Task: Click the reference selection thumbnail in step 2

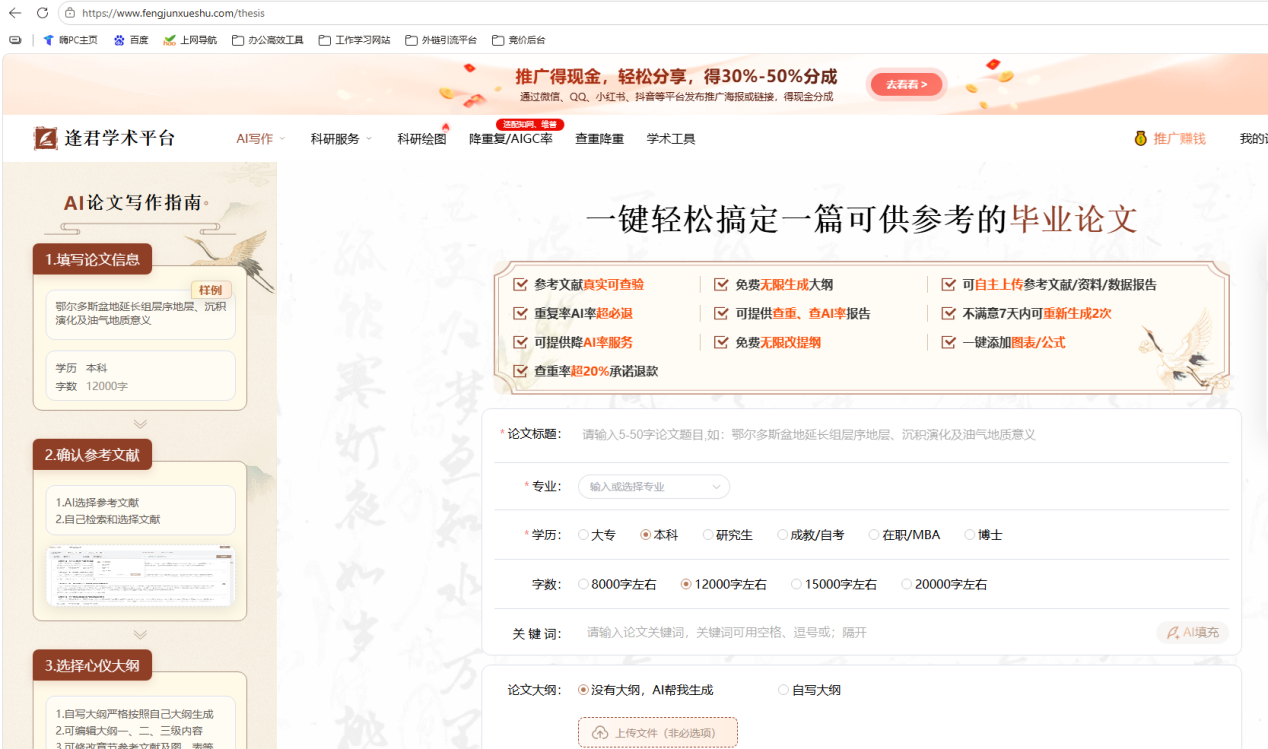Action: [140, 575]
